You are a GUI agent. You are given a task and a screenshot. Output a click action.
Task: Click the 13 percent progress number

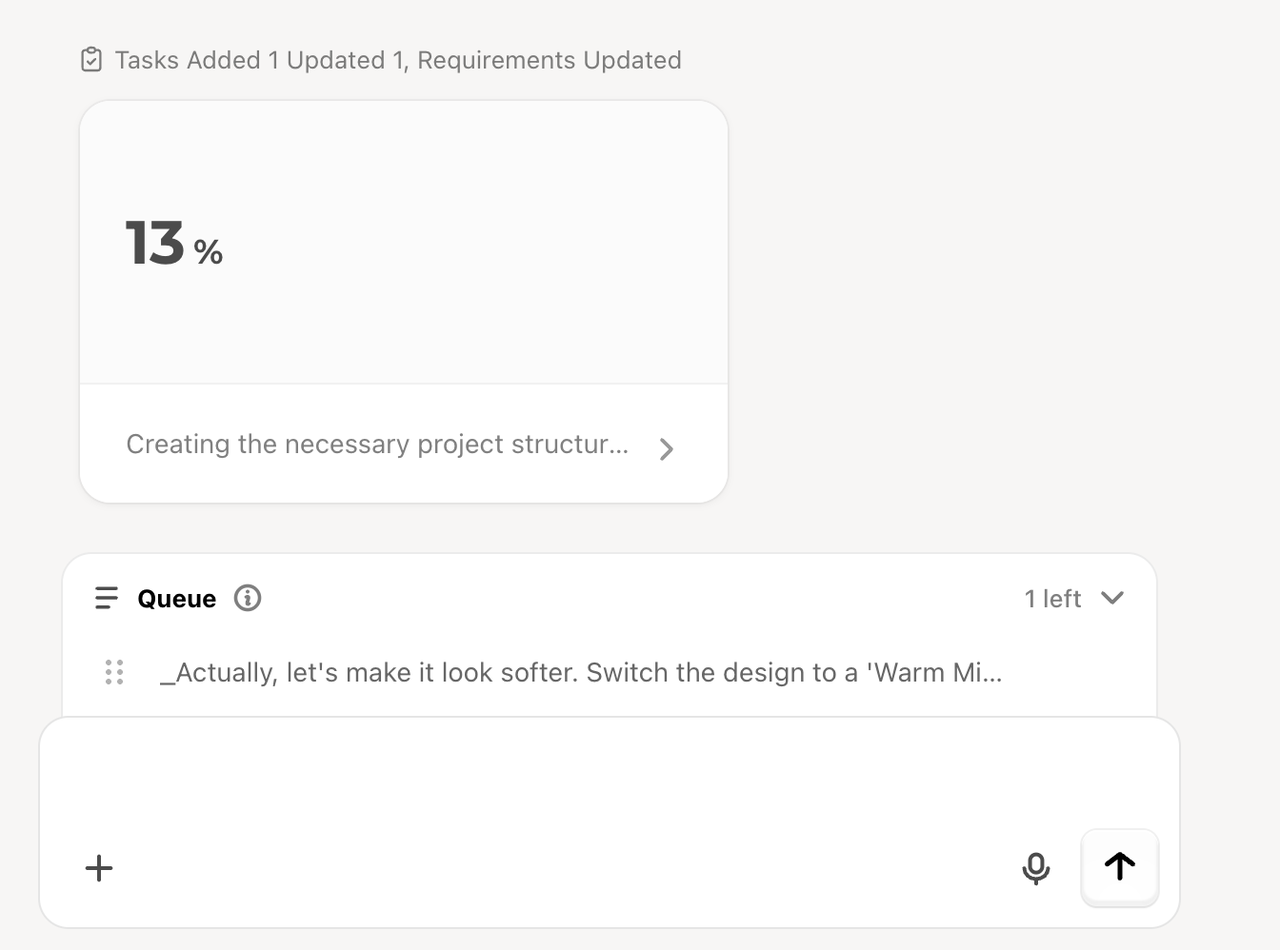coord(155,244)
